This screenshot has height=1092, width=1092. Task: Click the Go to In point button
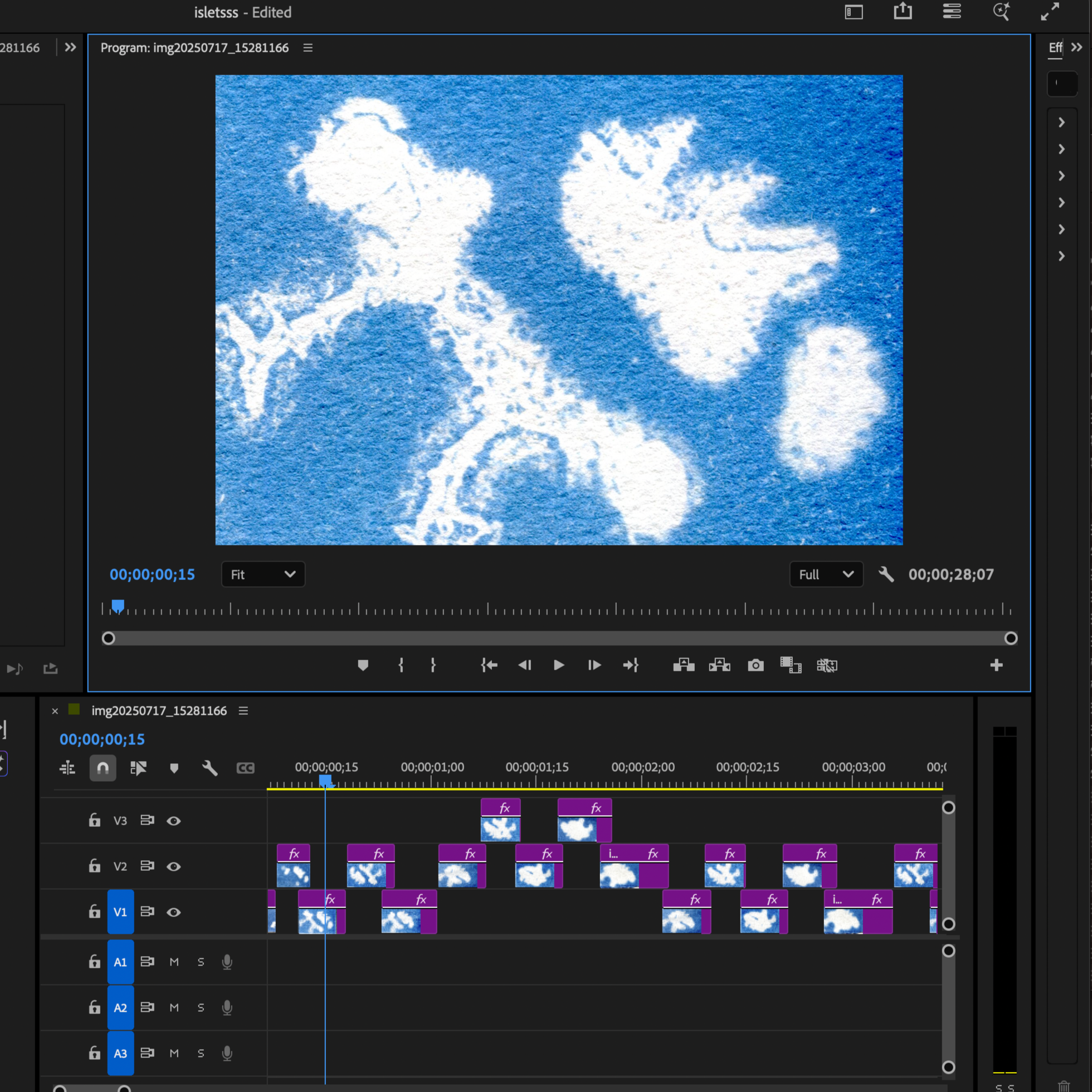click(x=489, y=665)
